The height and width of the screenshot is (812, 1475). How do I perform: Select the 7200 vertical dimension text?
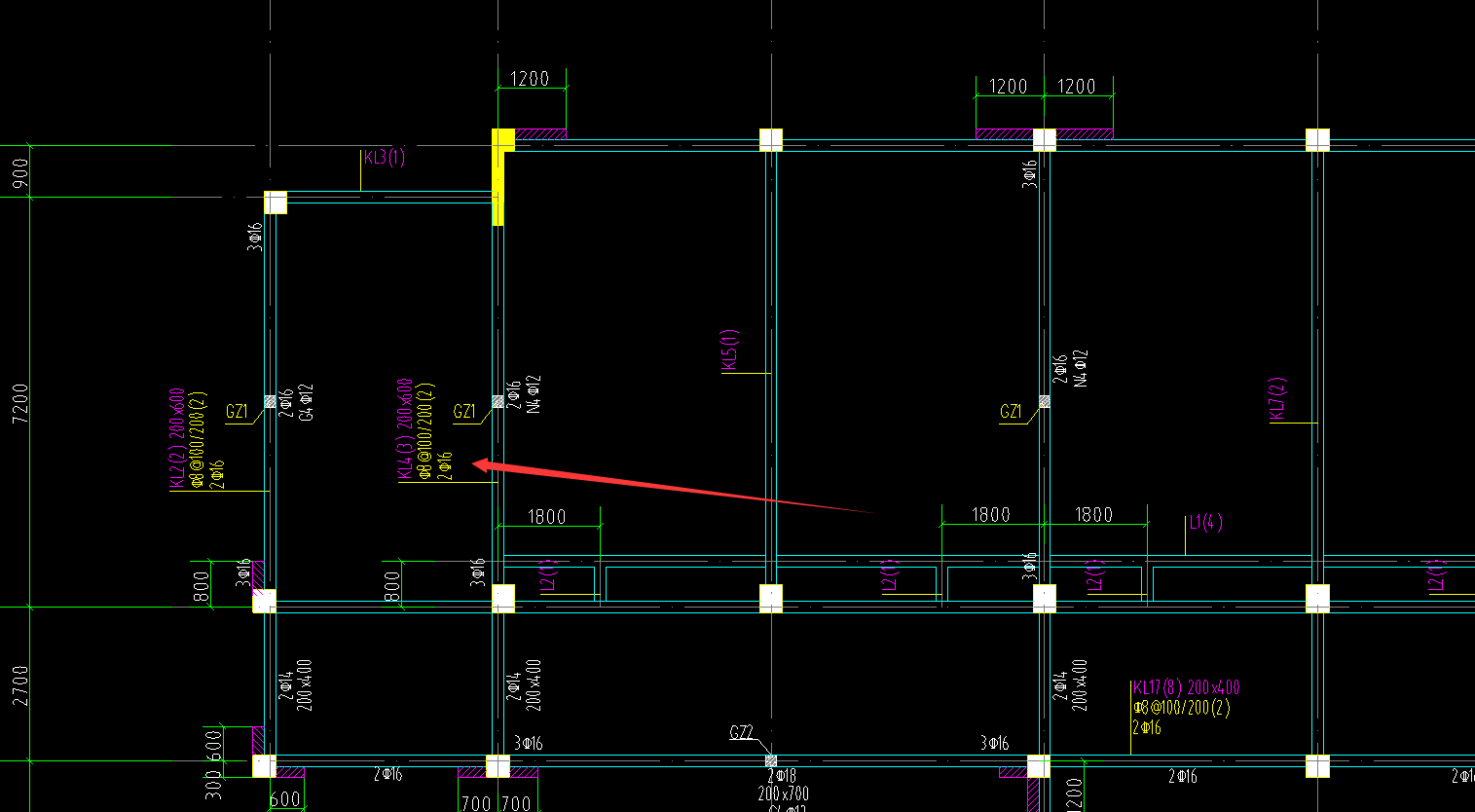[x=20, y=402]
